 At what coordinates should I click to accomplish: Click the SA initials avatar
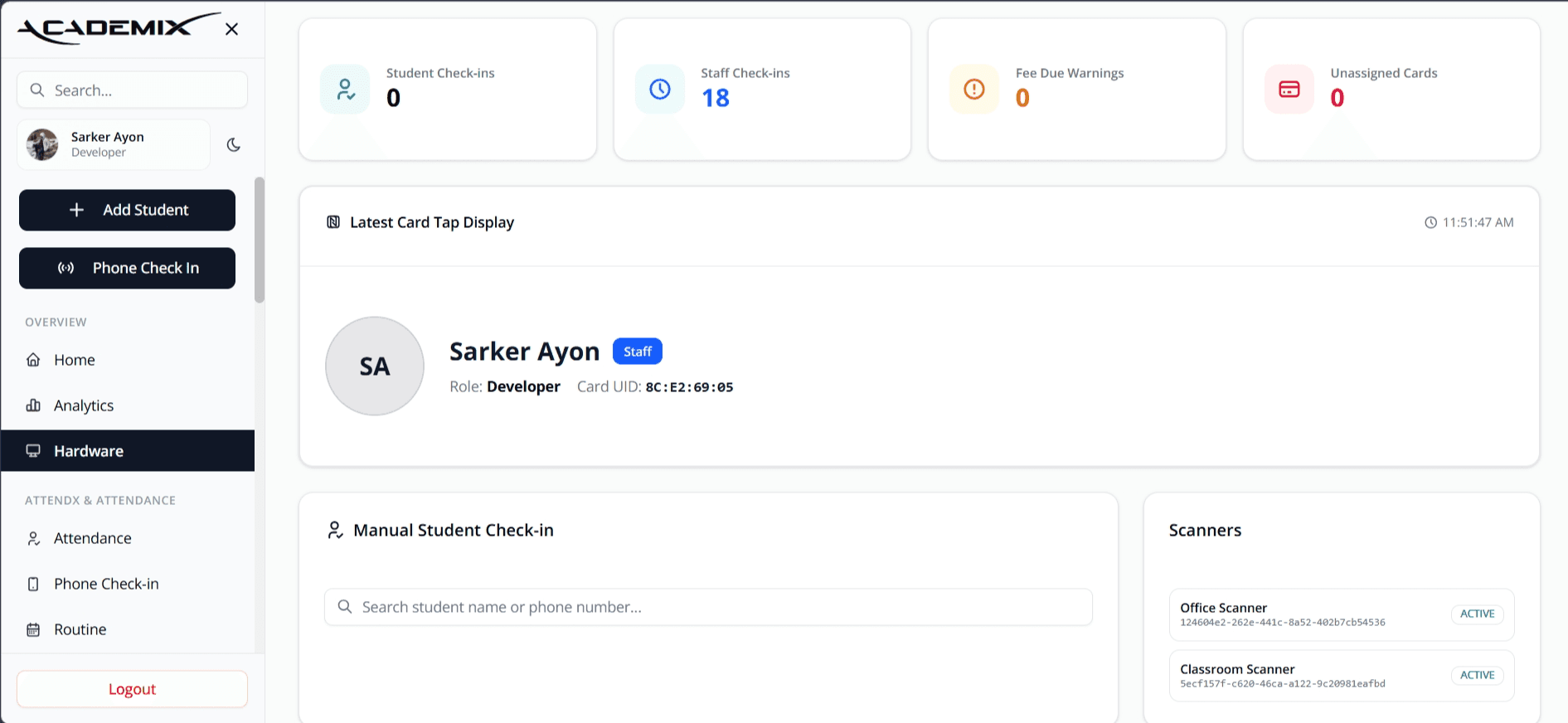pos(375,366)
